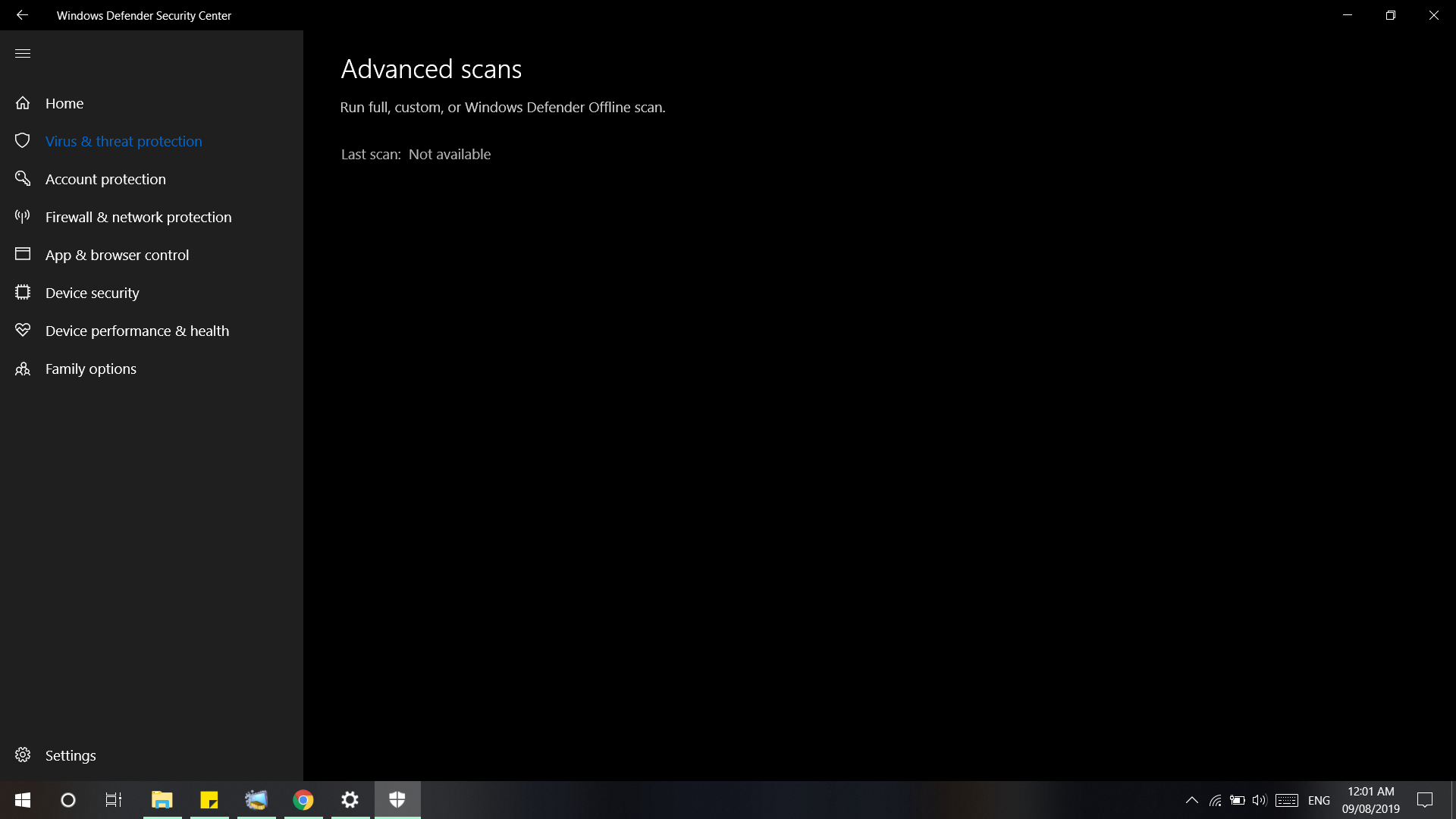Open the Action Center notifications
The width and height of the screenshot is (1456, 819).
click(1425, 800)
